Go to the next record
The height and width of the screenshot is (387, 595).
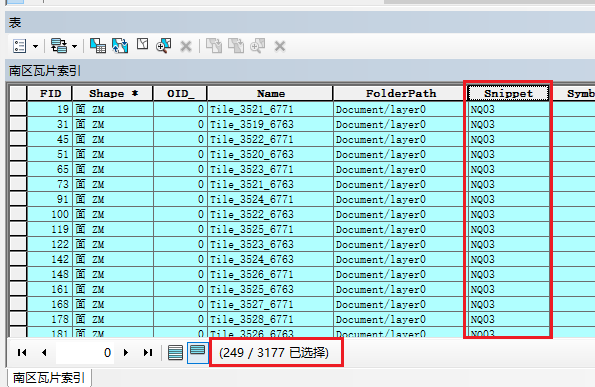tap(126, 352)
